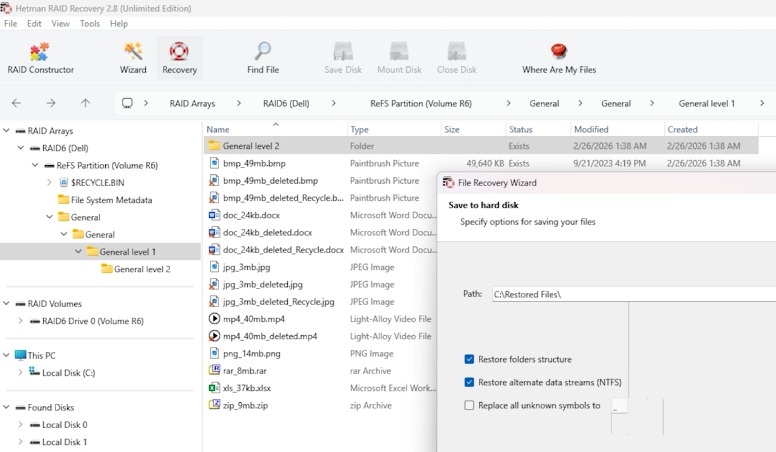Open the Find File magnifier

click(x=263, y=51)
